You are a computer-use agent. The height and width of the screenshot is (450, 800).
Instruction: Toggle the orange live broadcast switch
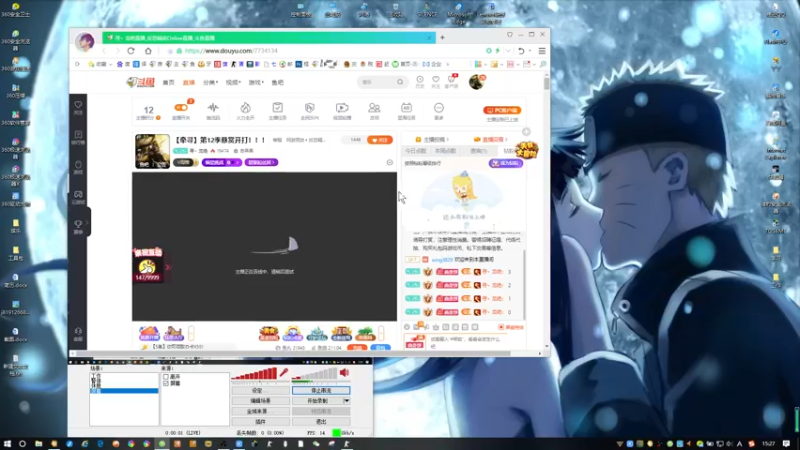tap(181, 108)
